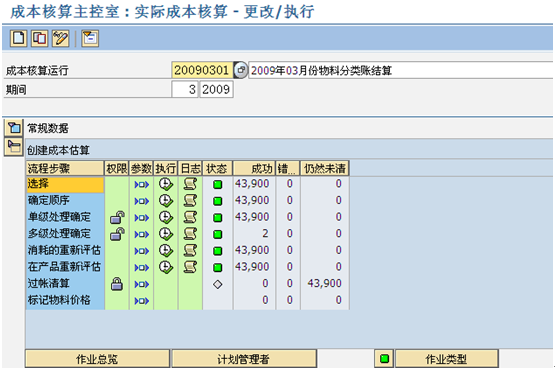Click the copy costing run toolbar icon
This screenshot has width=555, height=370.
tap(39, 38)
